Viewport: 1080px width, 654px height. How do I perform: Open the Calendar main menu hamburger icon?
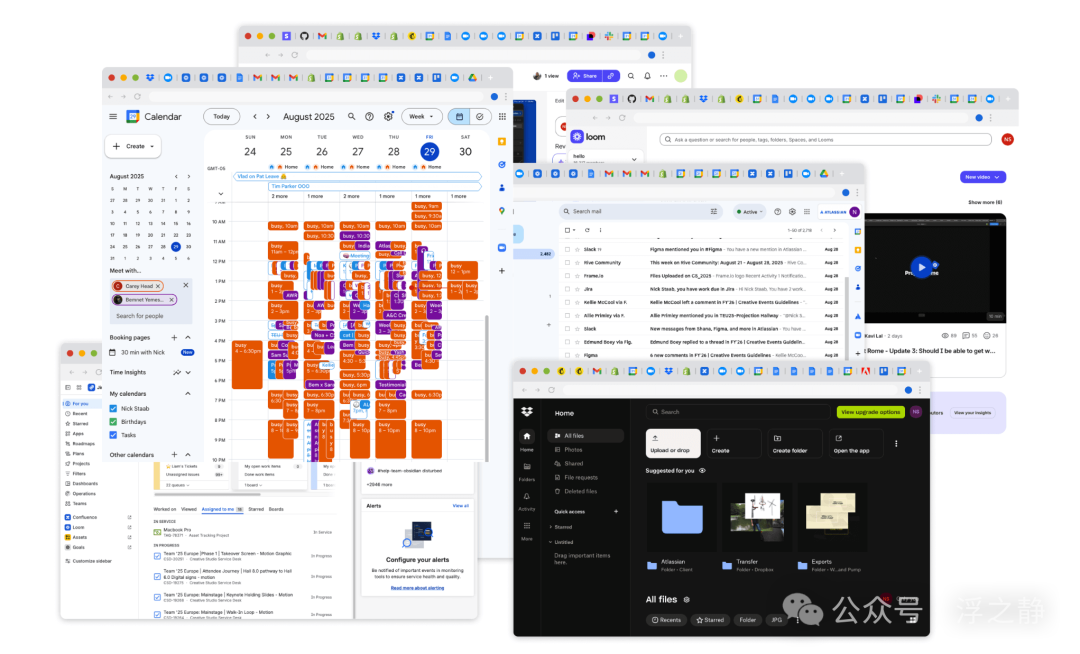click(113, 117)
